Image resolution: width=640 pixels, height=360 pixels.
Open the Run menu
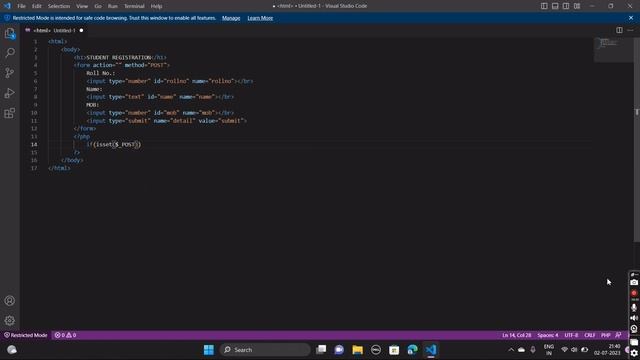click(113, 6)
